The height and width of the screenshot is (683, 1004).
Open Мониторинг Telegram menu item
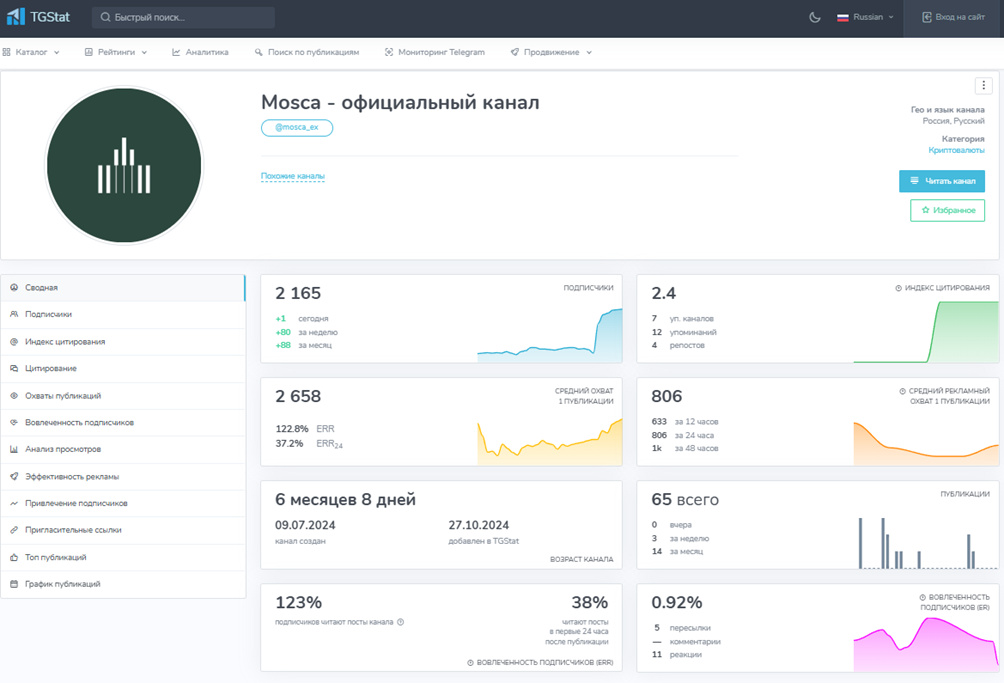pyautogui.click(x=435, y=52)
